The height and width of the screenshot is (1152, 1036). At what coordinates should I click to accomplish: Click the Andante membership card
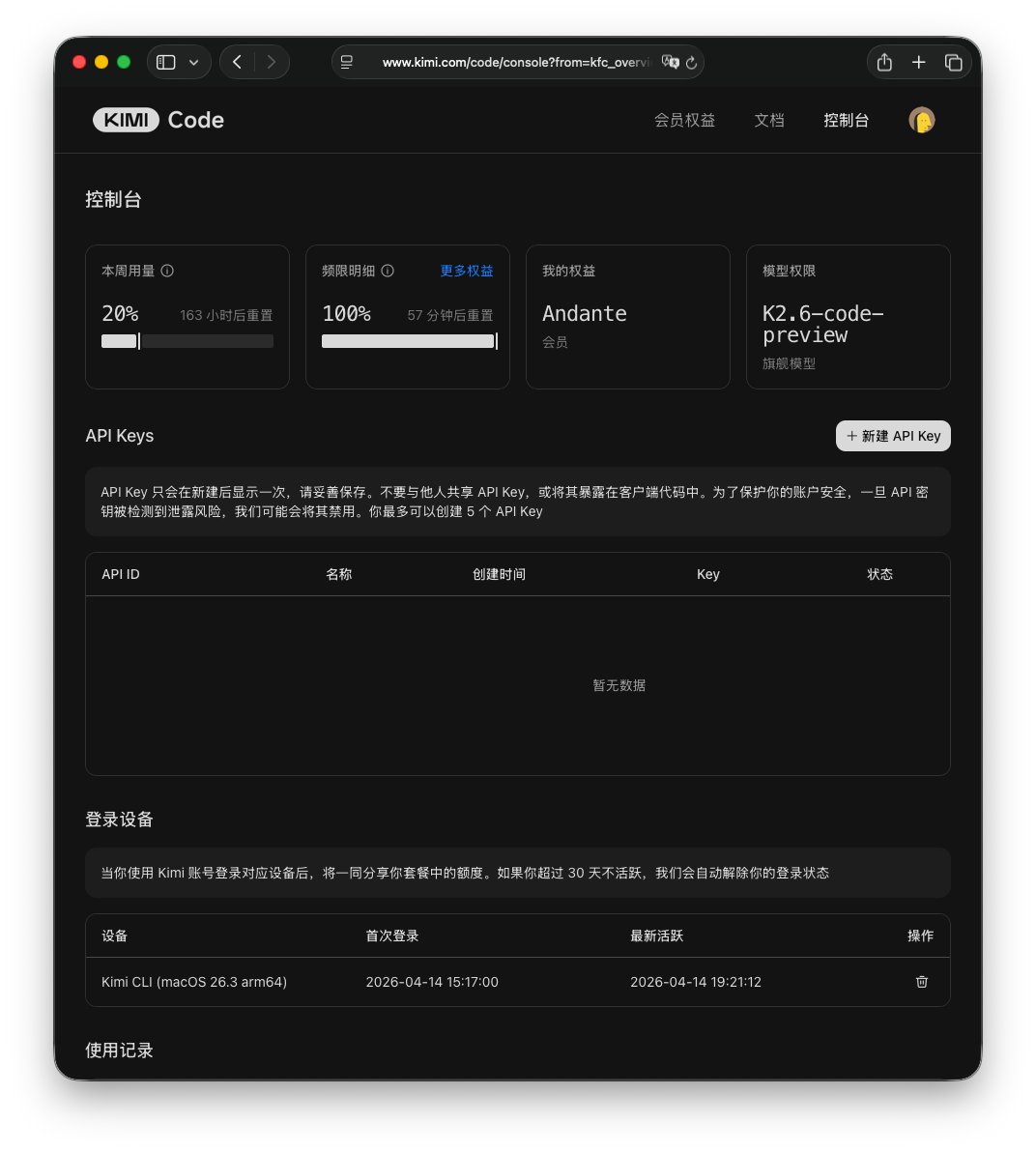(627, 317)
